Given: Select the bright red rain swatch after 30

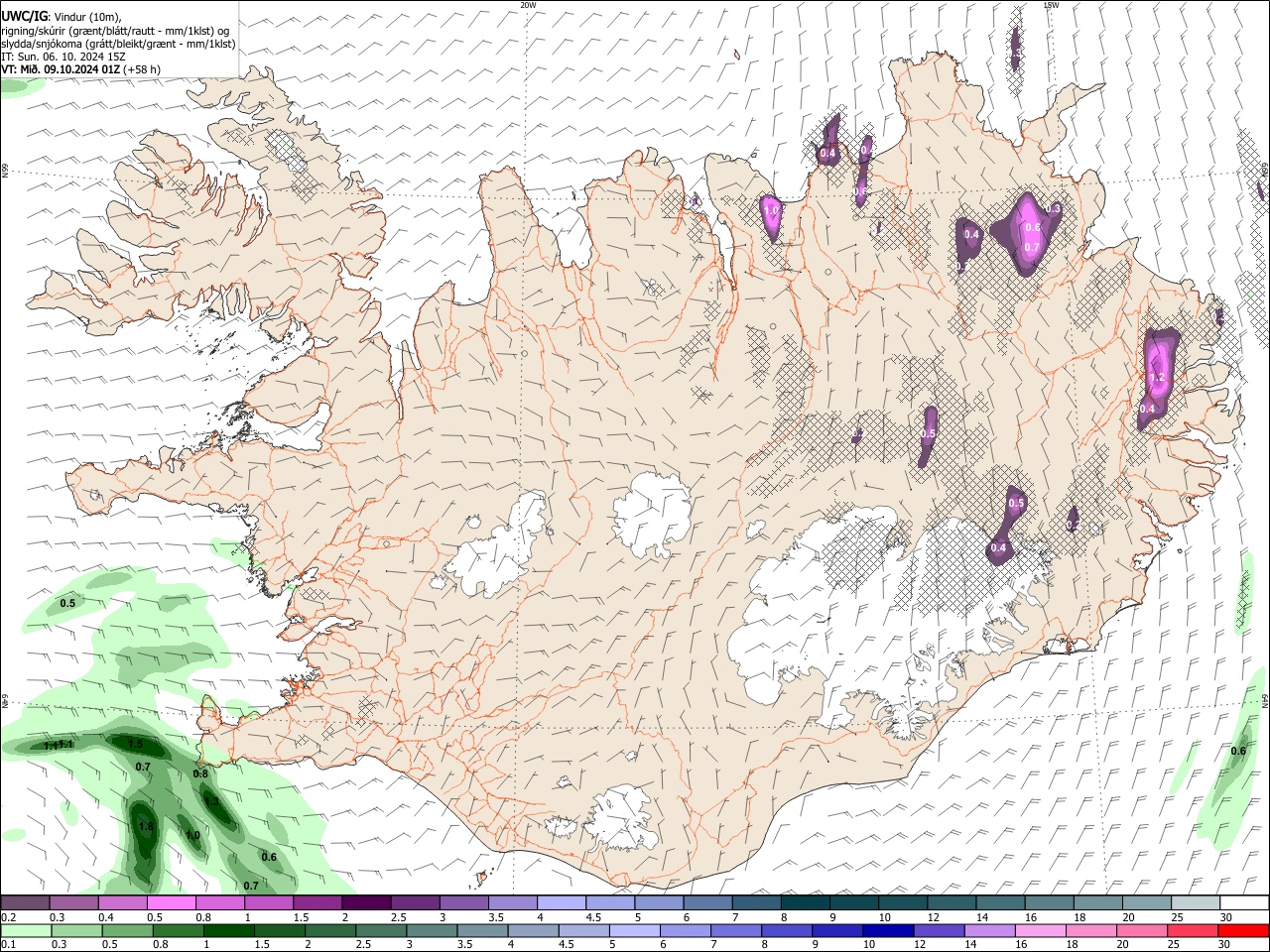Looking at the screenshot, I should click(1243, 930).
